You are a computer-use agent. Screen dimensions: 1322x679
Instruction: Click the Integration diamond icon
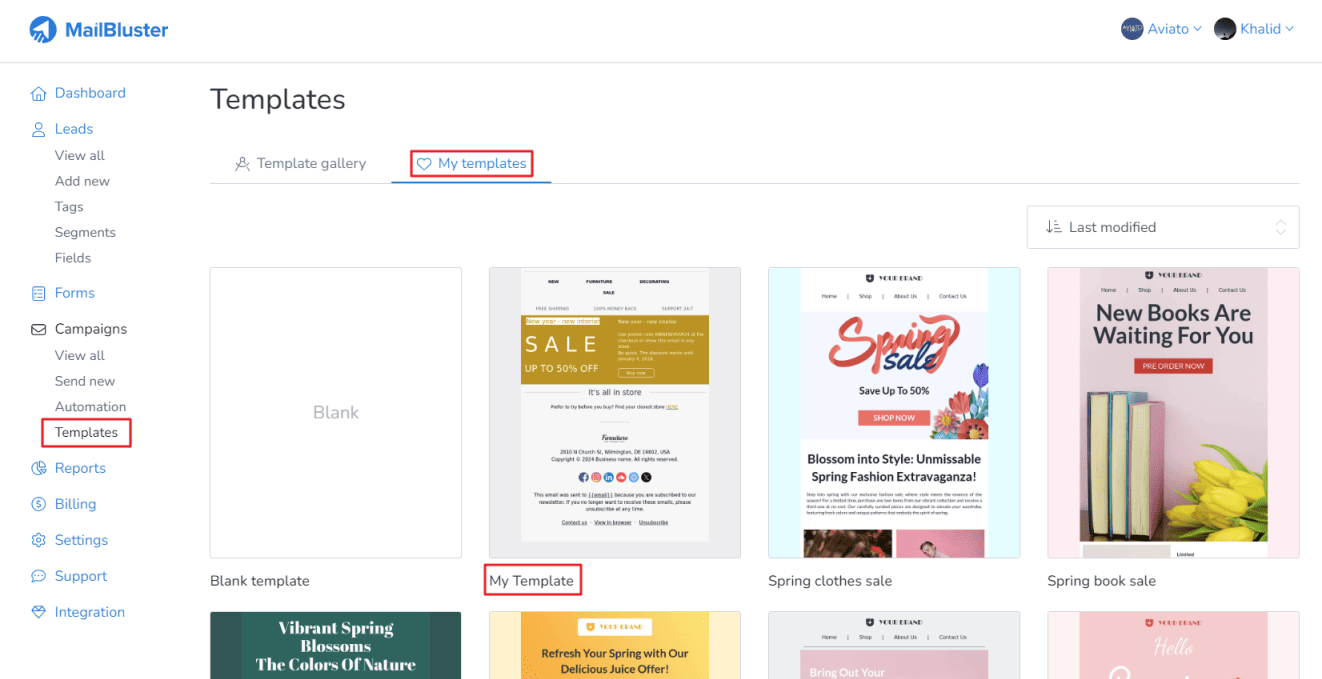[x=39, y=613]
